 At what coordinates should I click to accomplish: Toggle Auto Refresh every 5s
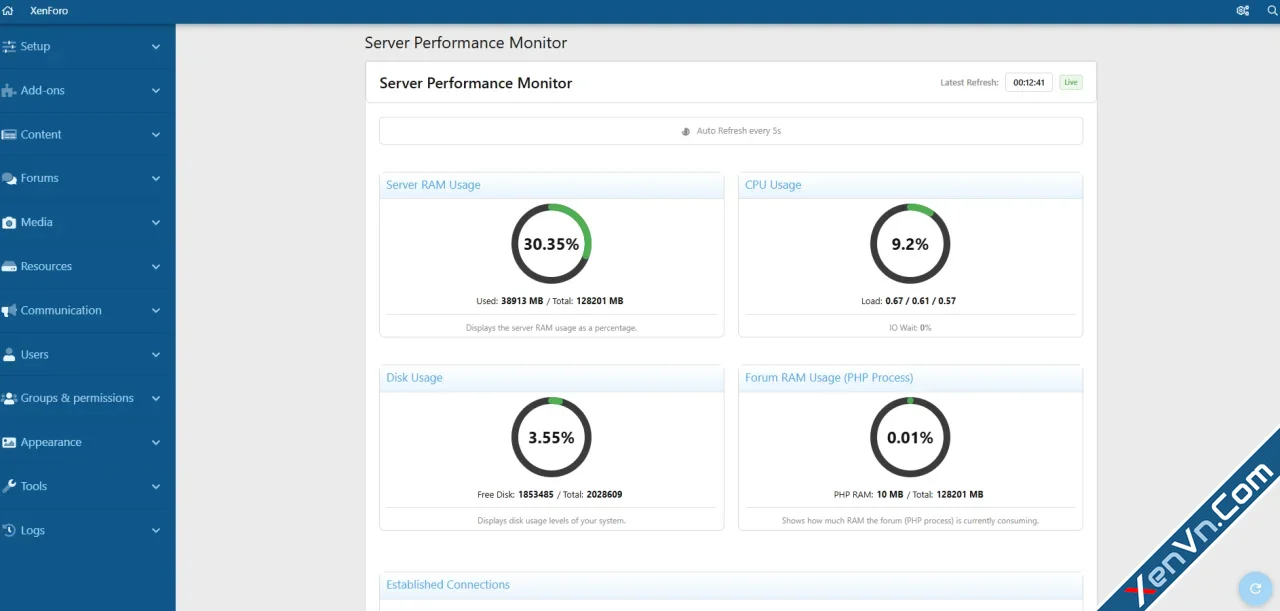coord(731,130)
